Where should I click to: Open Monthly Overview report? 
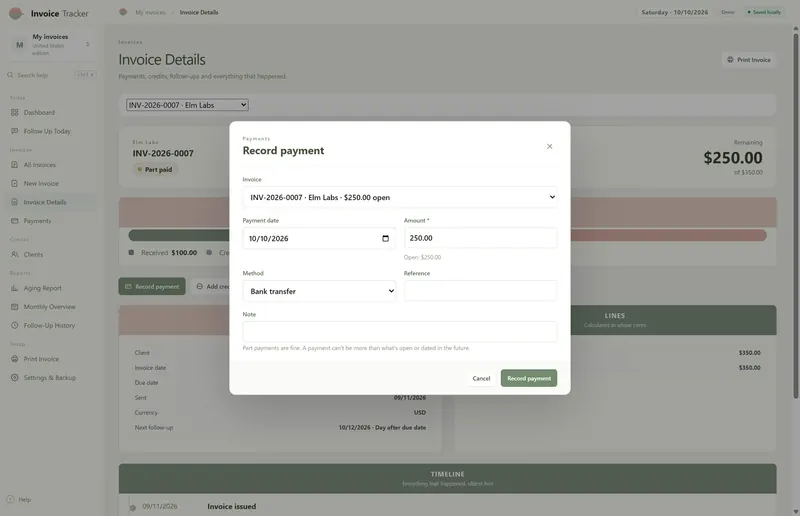click(49, 307)
